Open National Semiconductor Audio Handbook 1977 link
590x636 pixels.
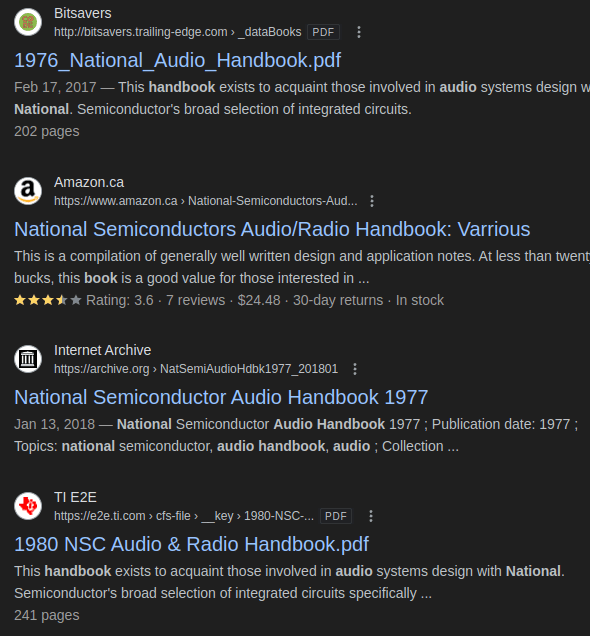coord(221,397)
